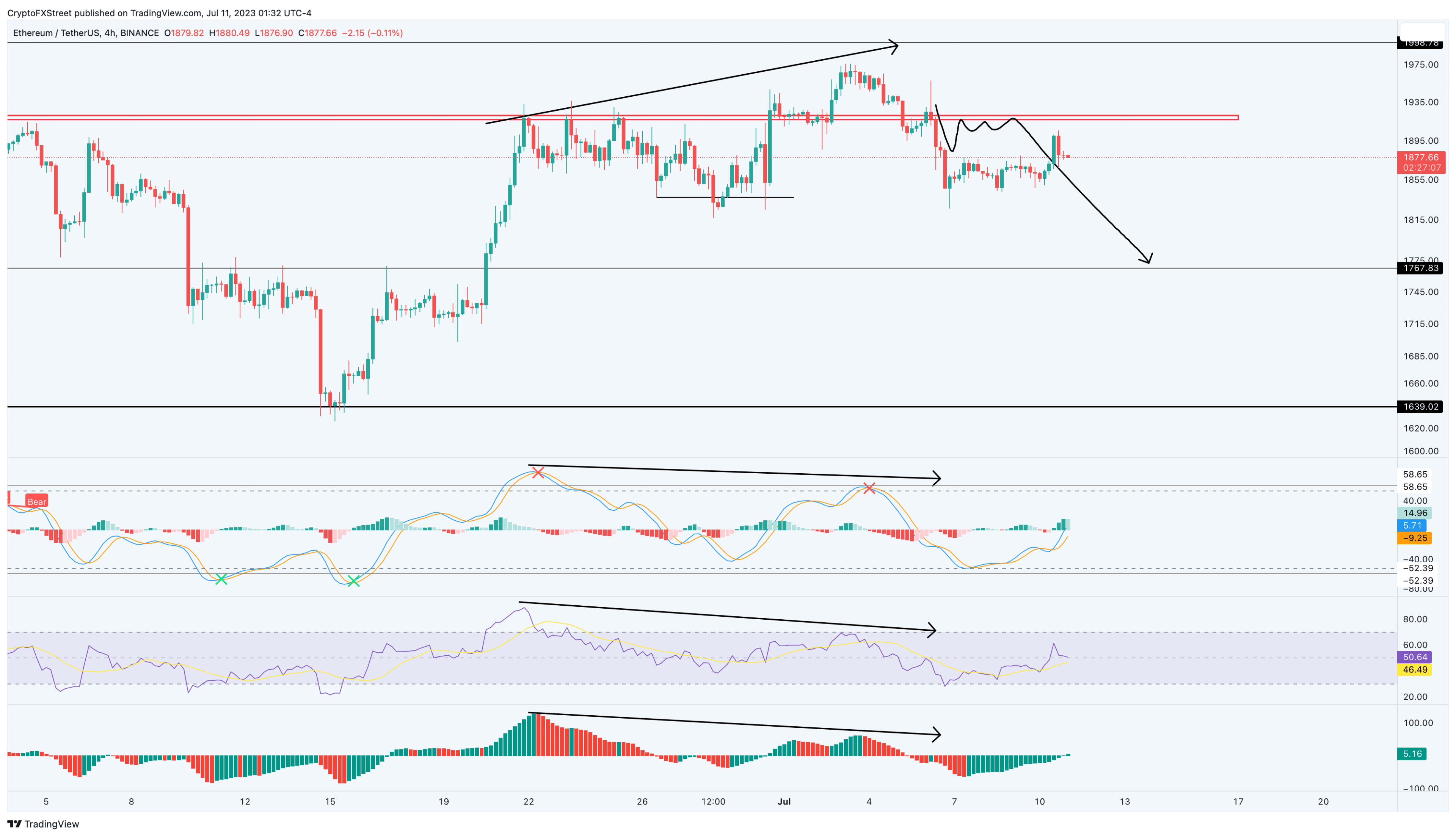The image size is (1456, 837).
Task: Click the 80.00 RSI axis label
Action: 1415,619
